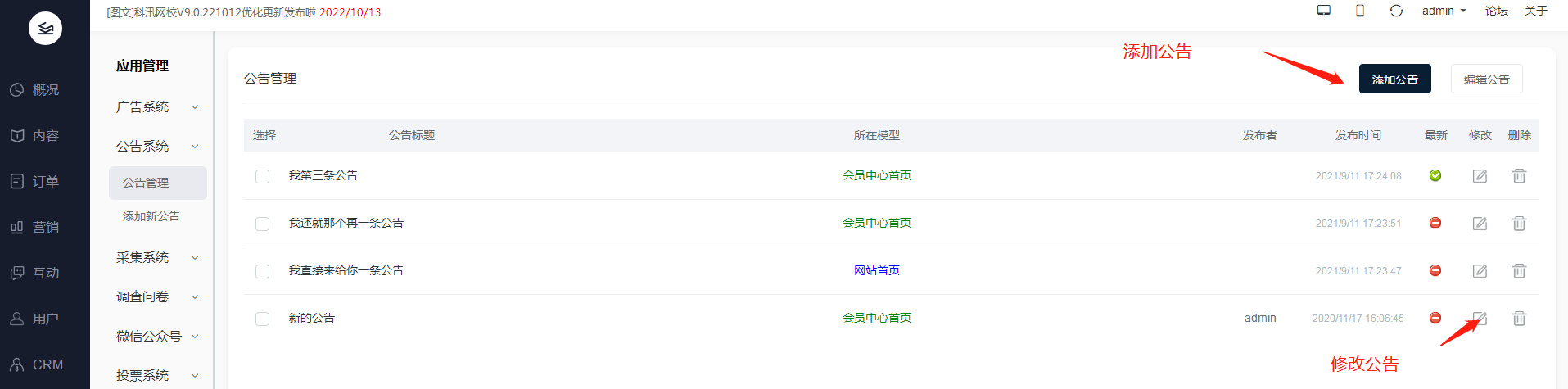This screenshot has height=389, width=1568.
Task: Click the 编辑公告 button
Action: point(1486,79)
